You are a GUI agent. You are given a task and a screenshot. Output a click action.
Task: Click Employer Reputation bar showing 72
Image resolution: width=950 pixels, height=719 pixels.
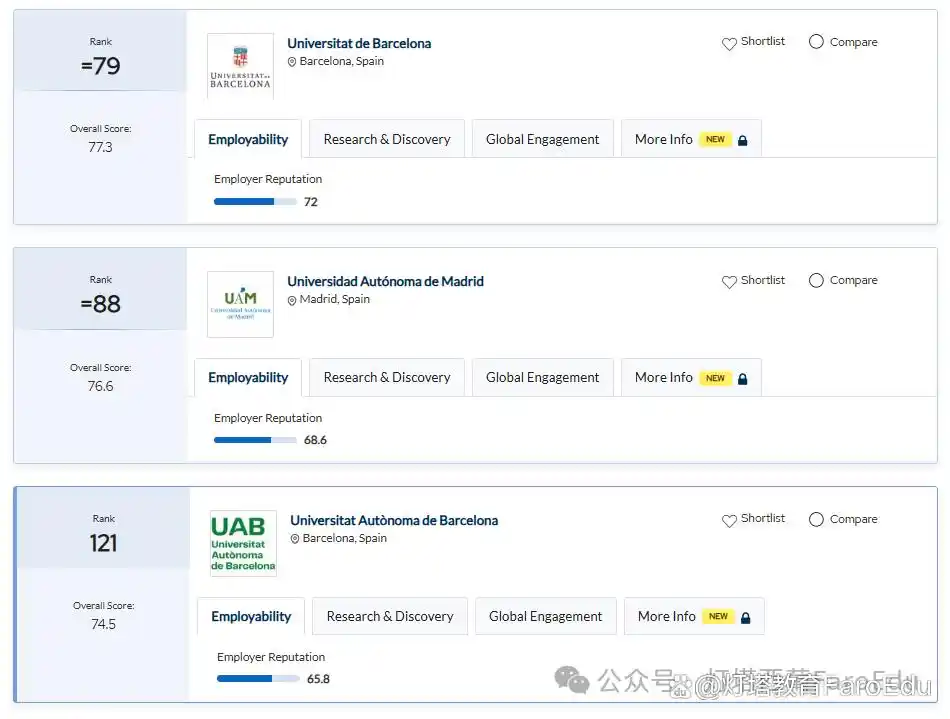(255, 202)
